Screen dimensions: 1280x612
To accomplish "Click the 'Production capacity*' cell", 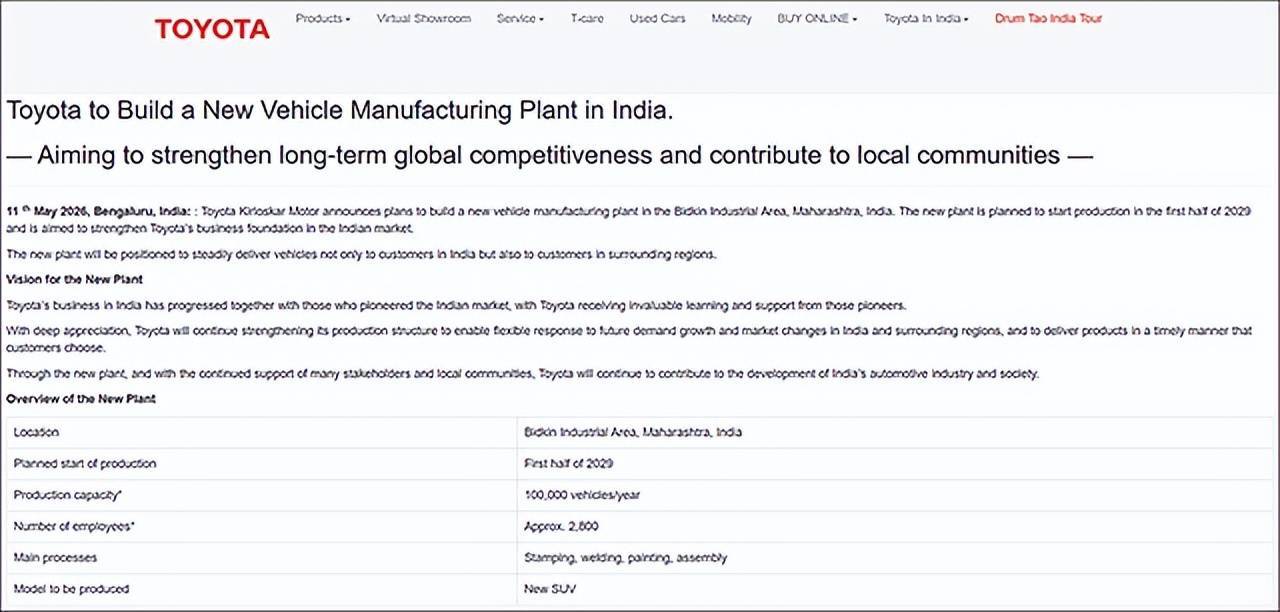I will click(262, 494).
